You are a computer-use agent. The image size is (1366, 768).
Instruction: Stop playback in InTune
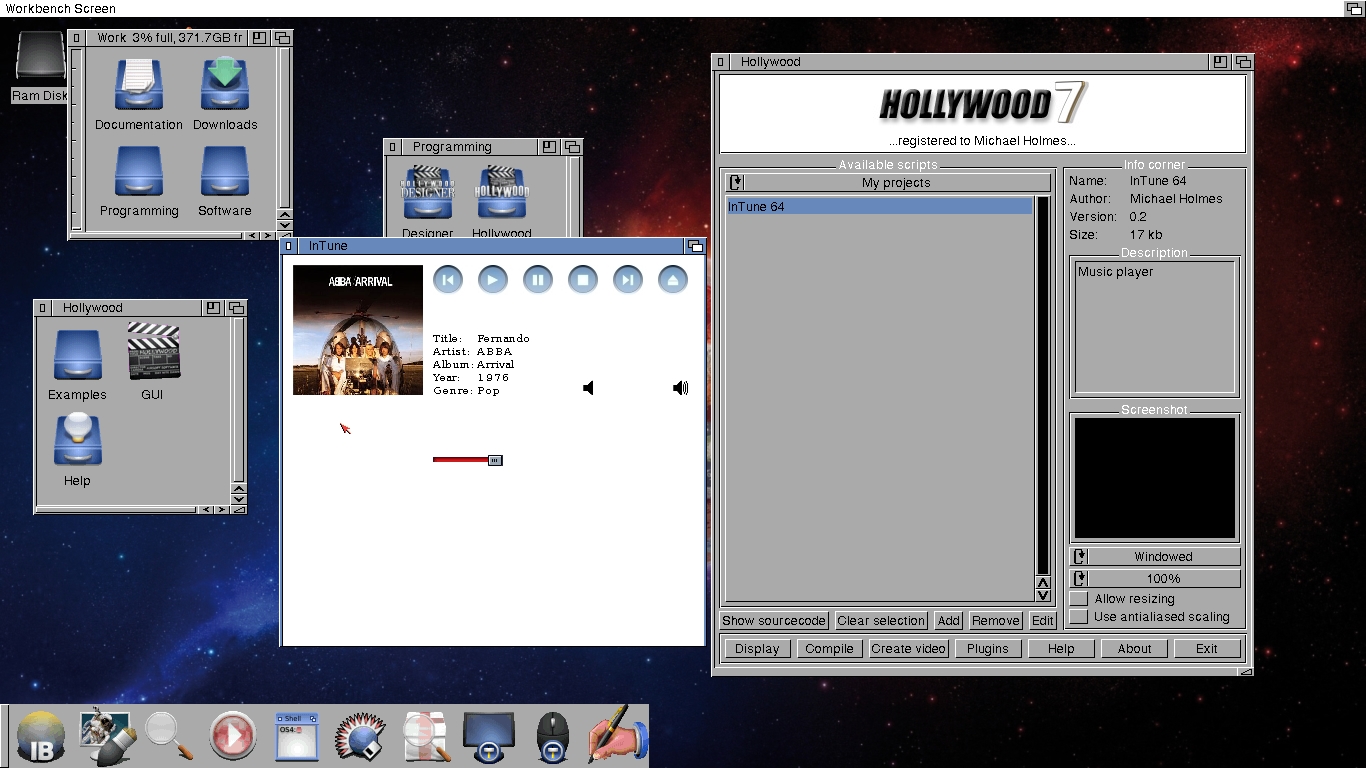pos(582,280)
